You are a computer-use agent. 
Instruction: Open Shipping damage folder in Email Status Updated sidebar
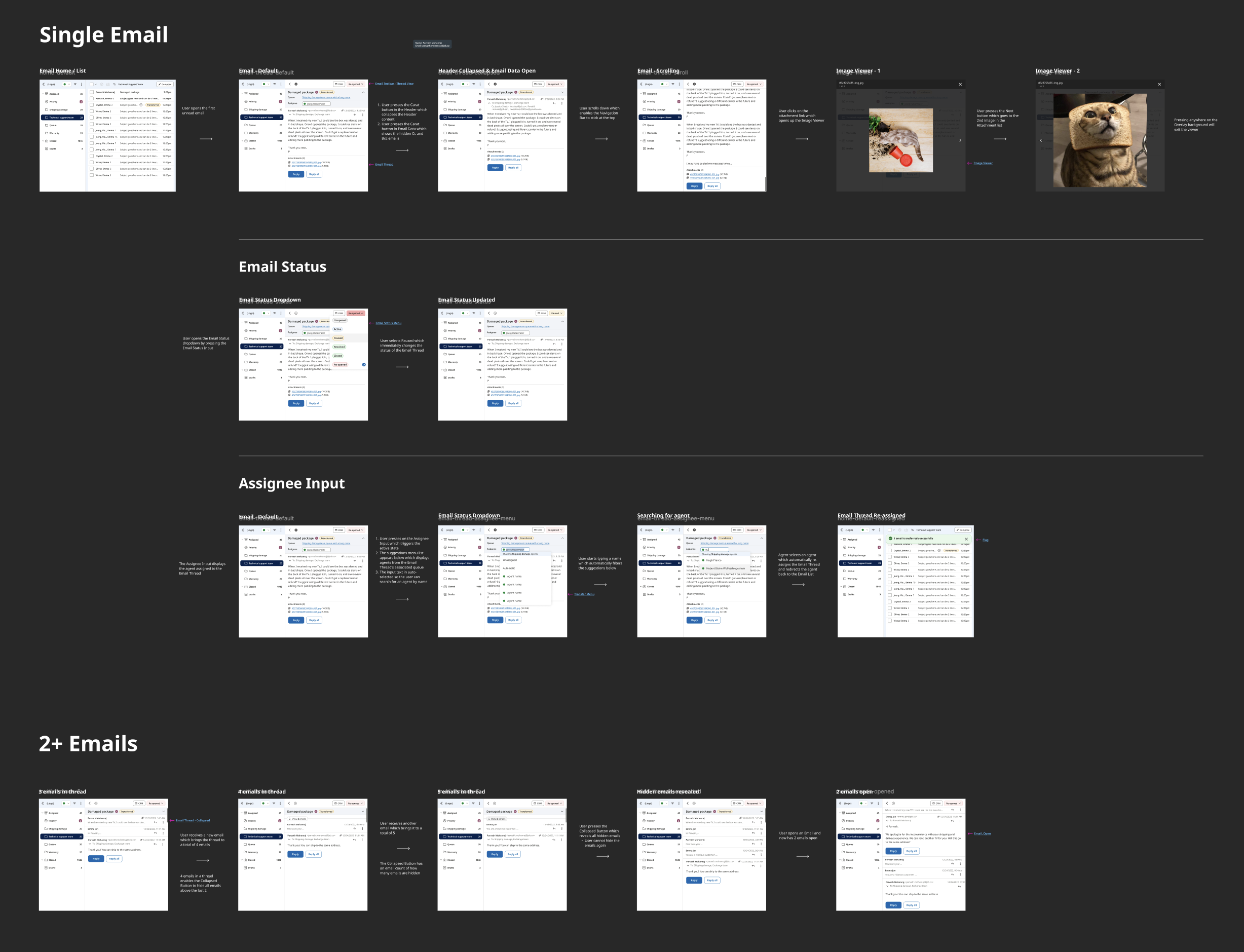462,339
